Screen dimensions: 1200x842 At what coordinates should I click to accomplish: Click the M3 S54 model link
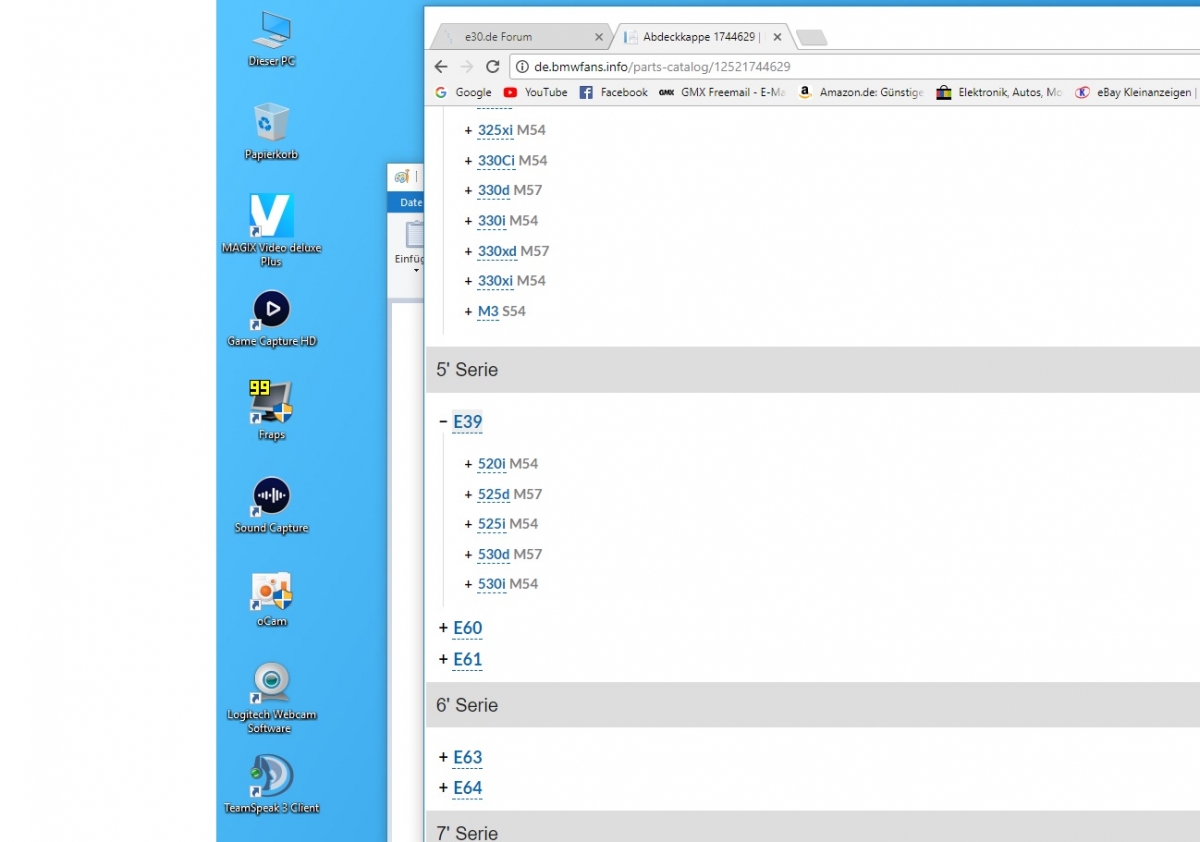[x=488, y=311]
